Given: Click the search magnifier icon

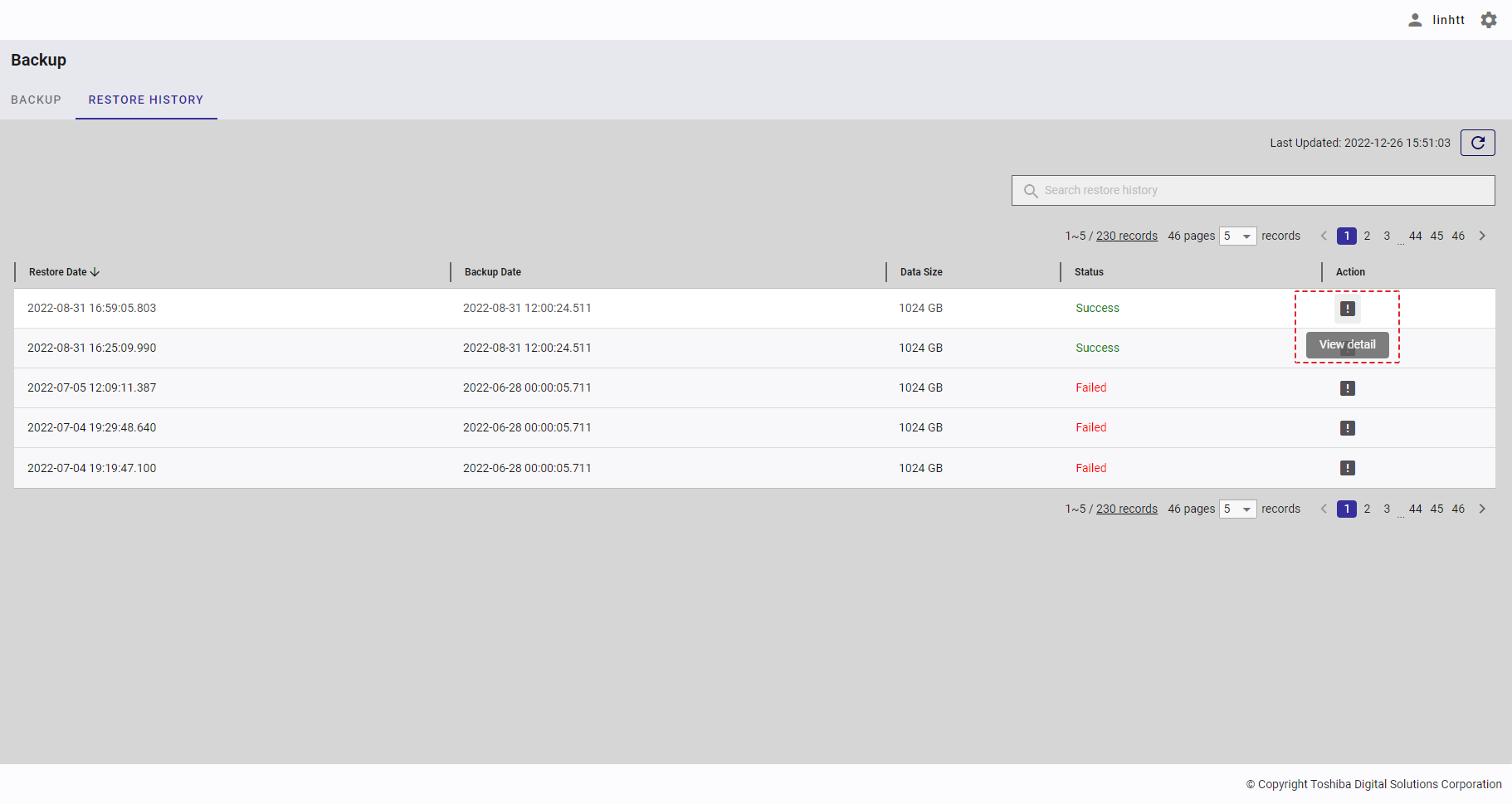Looking at the screenshot, I should point(1031,191).
